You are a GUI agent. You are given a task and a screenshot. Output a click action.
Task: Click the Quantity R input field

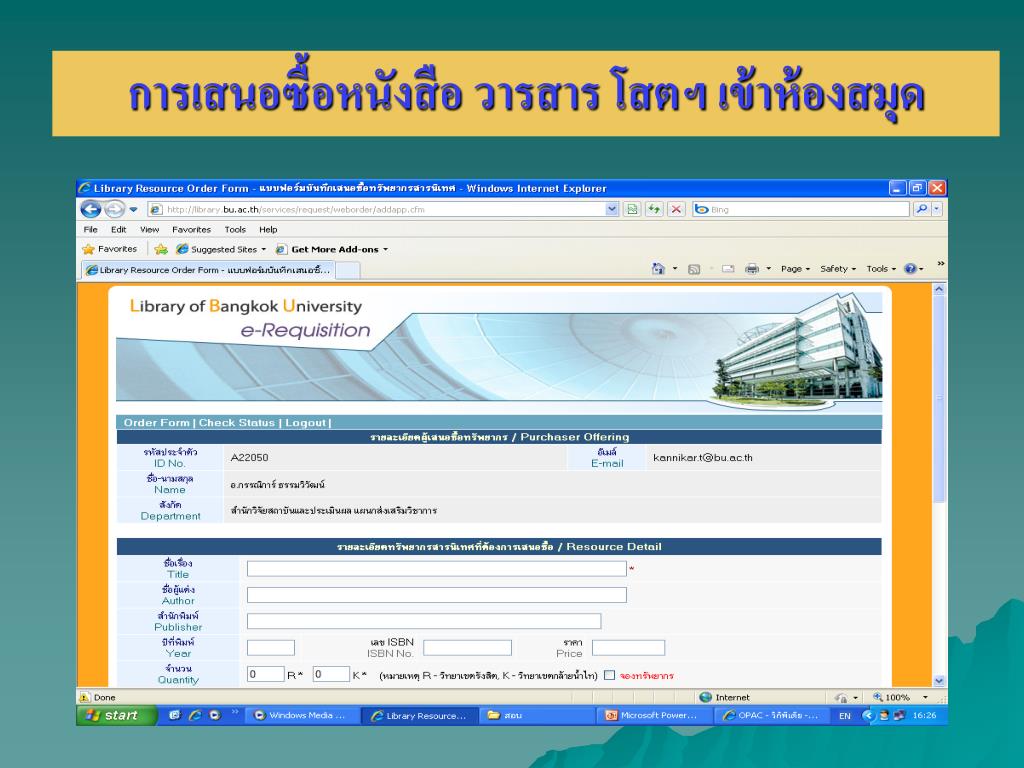click(266, 675)
